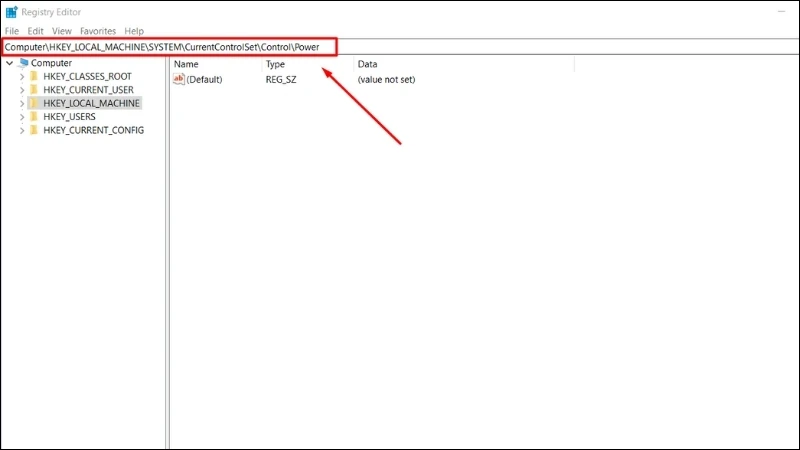Viewport: 800px width, 450px height.
Task: Open the Favorites menu
Action: pos(97,31)
